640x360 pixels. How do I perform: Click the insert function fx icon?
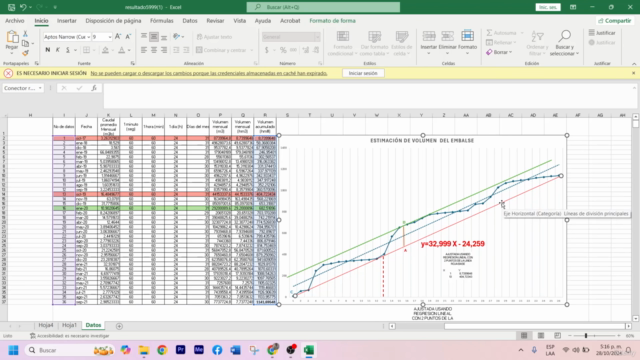(94, 88)
